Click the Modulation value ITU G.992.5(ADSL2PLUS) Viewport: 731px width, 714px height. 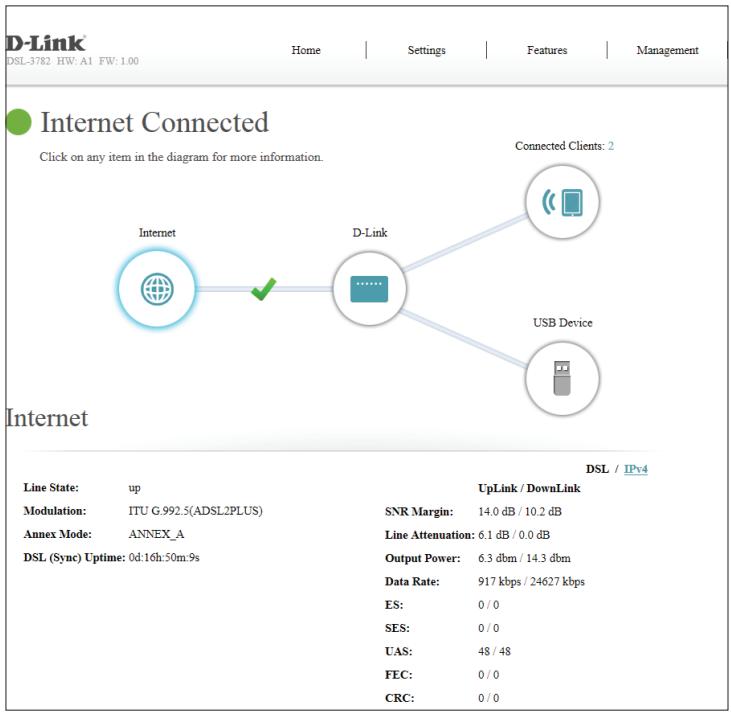click(195, 511)
